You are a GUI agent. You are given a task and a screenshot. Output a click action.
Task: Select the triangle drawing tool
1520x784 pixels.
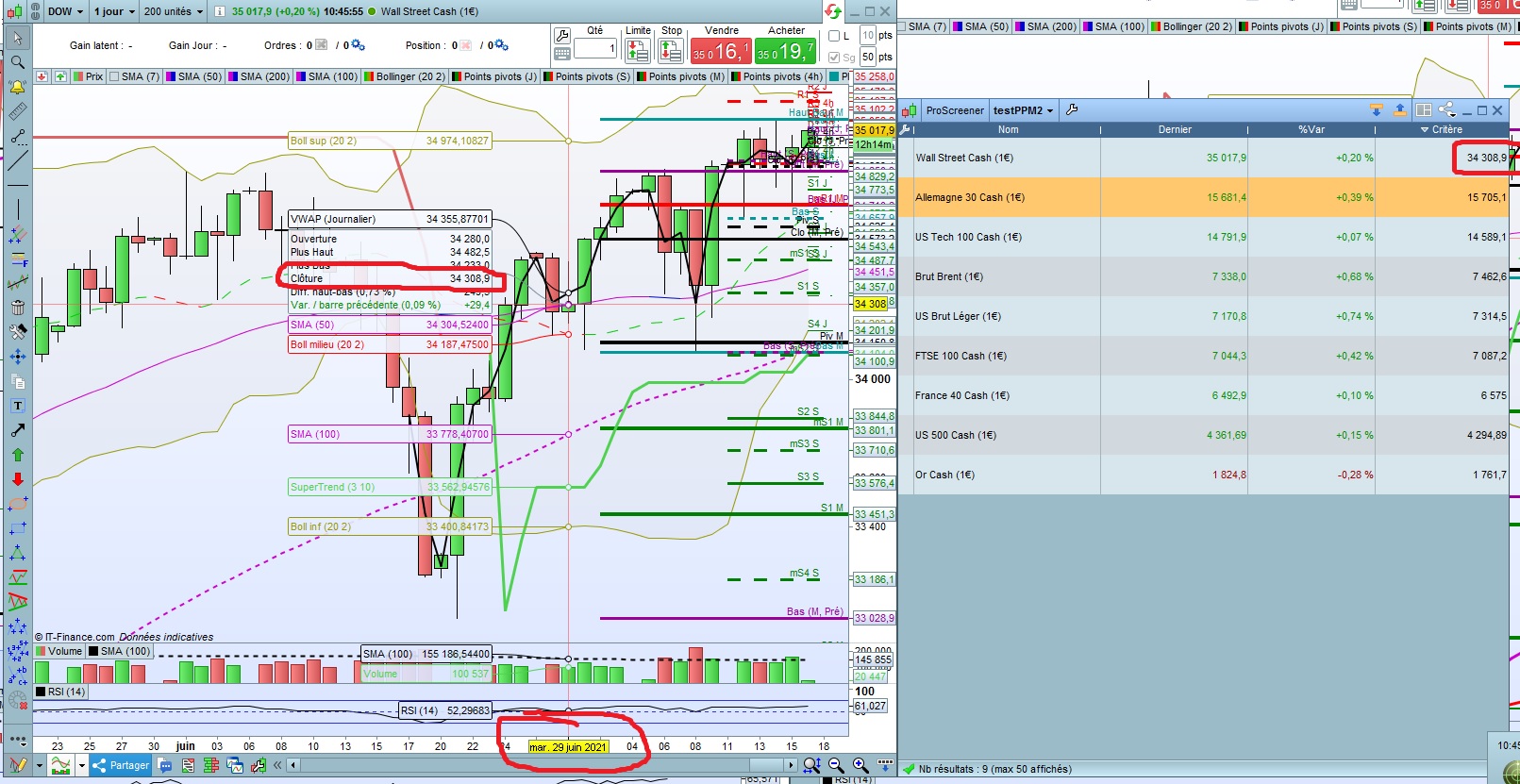tap(17, 553)
